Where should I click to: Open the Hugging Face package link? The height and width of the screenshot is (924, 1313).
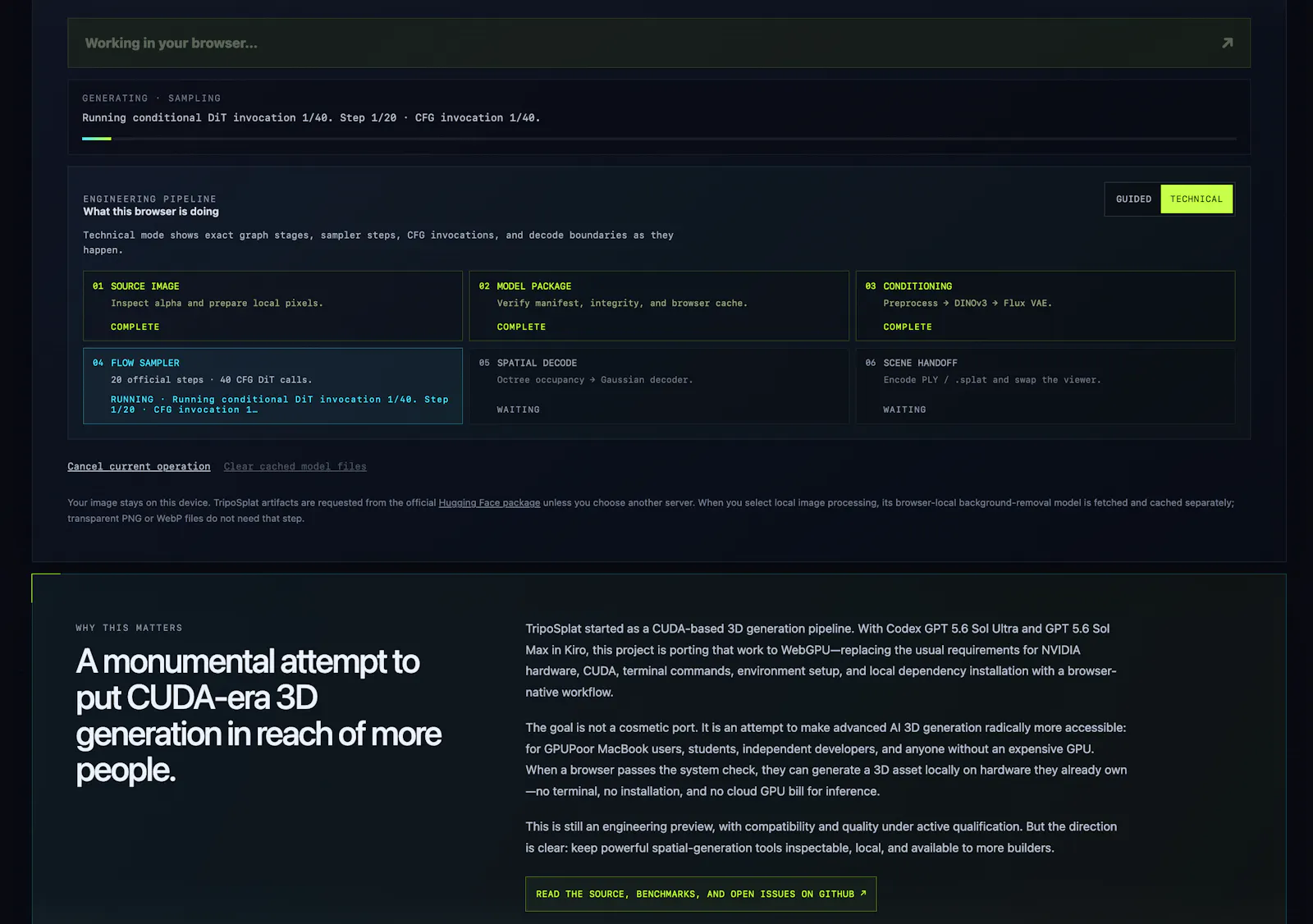[489, 503]
